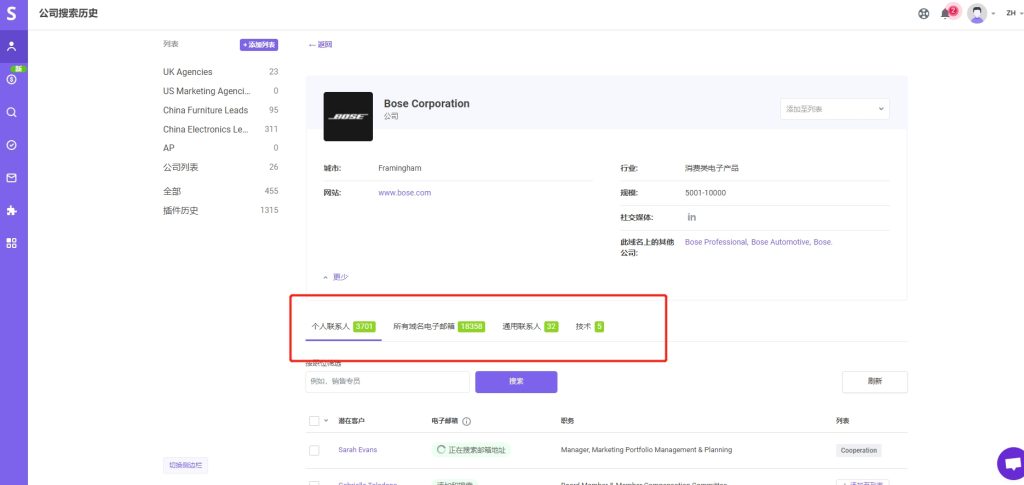Image resolution: width=1024 pixels, height=485 pixels.
Task: Open the prospects person icon in sidebar
Action: coord(11,46)
